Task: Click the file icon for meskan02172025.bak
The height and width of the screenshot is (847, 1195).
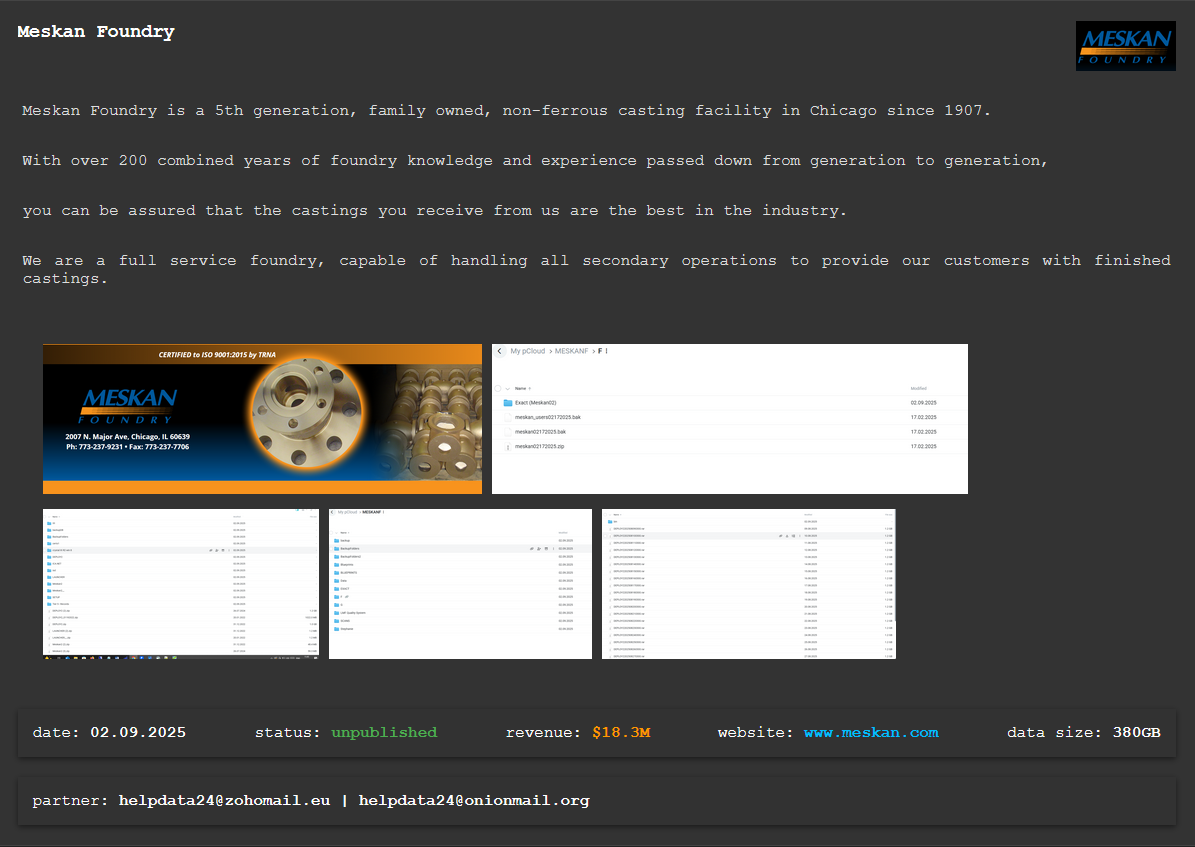Action: [508, 432]
